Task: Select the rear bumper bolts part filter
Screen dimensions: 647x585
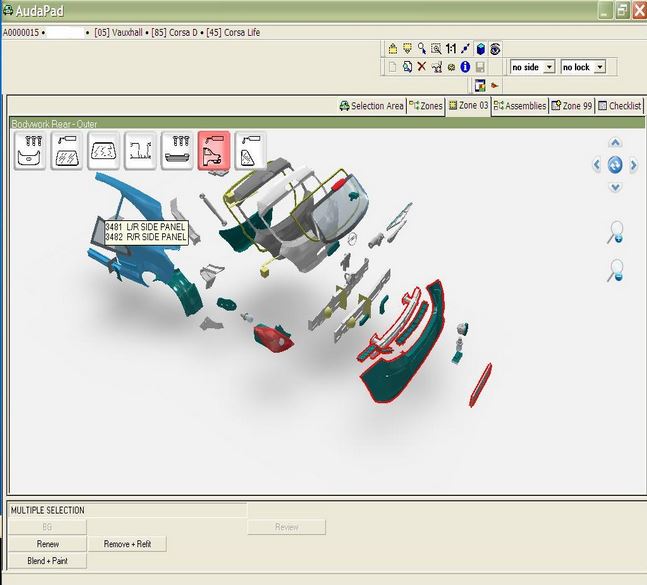Action: pos(177,150)
